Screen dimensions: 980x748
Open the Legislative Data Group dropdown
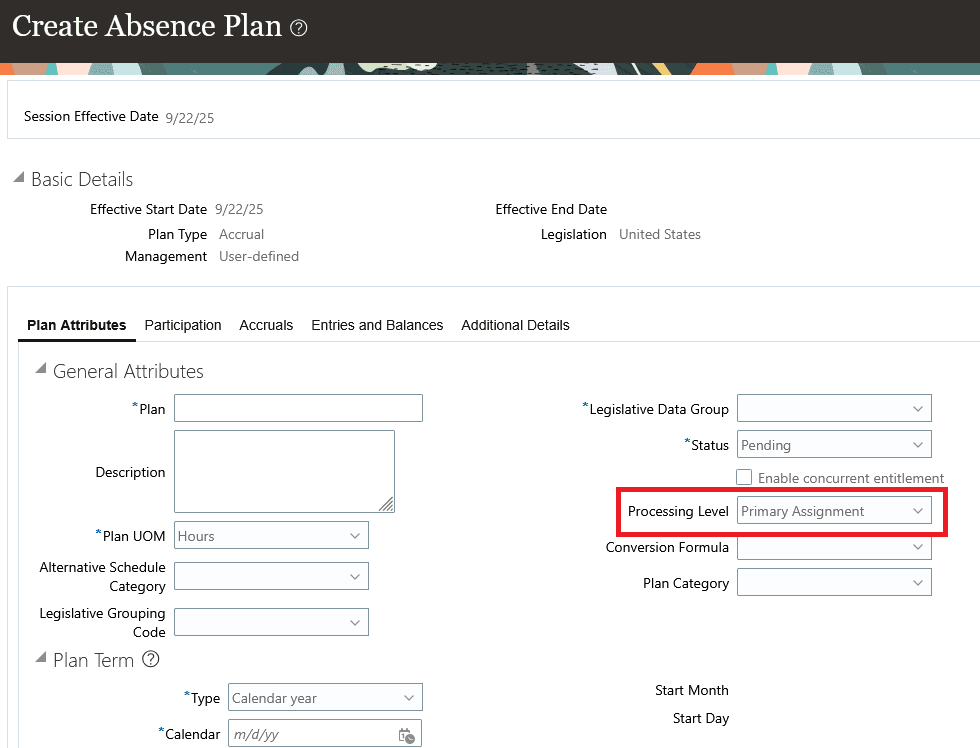tap(919, 408)
